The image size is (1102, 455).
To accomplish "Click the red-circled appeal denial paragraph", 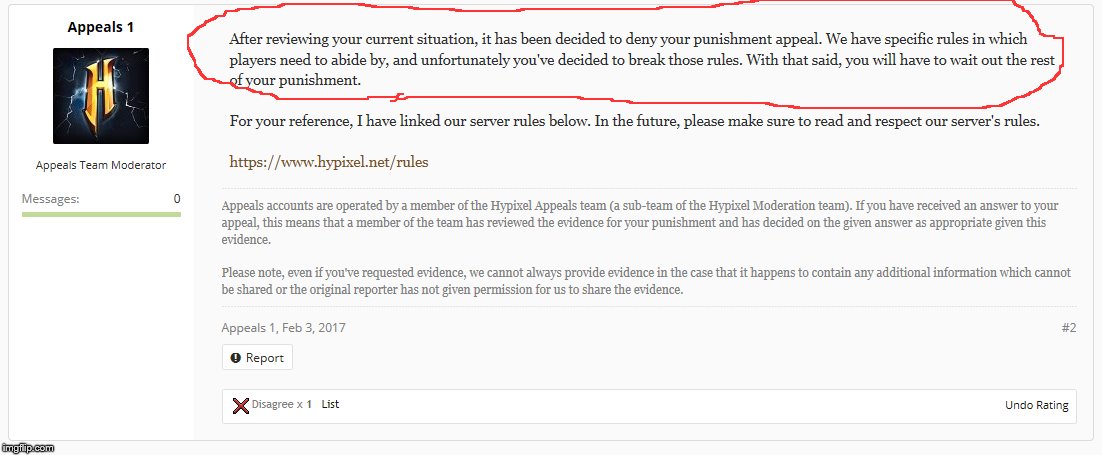I will point(640,60).
